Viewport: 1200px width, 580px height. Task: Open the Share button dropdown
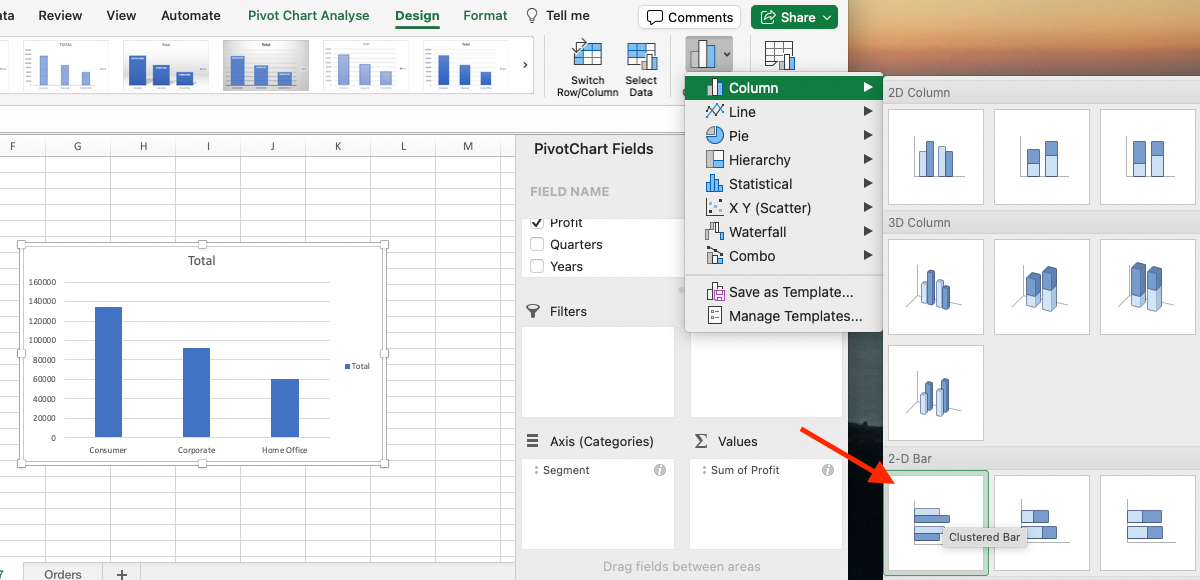coord(827,17)
